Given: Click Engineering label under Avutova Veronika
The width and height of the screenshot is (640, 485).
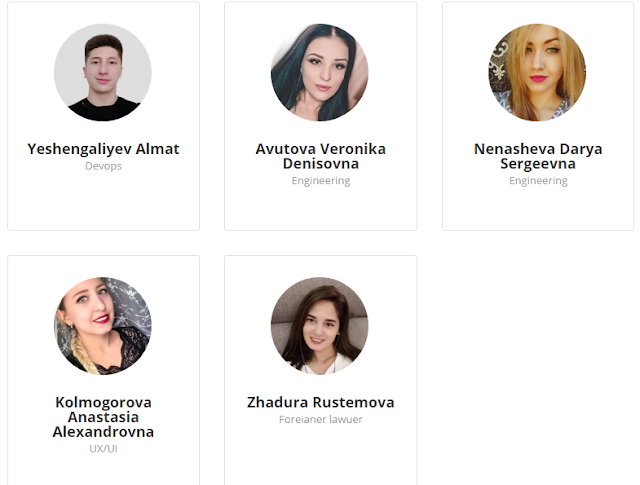Looking at the screenshot, I should [321, 181].
